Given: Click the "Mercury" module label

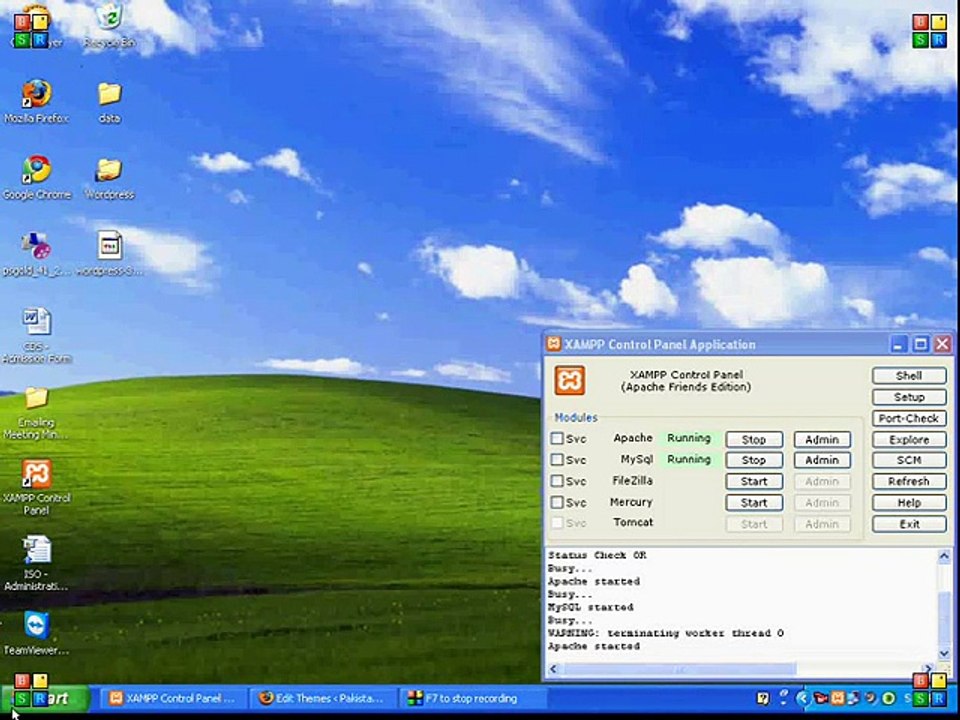Looking at the screenshot, I should point(631,502).
